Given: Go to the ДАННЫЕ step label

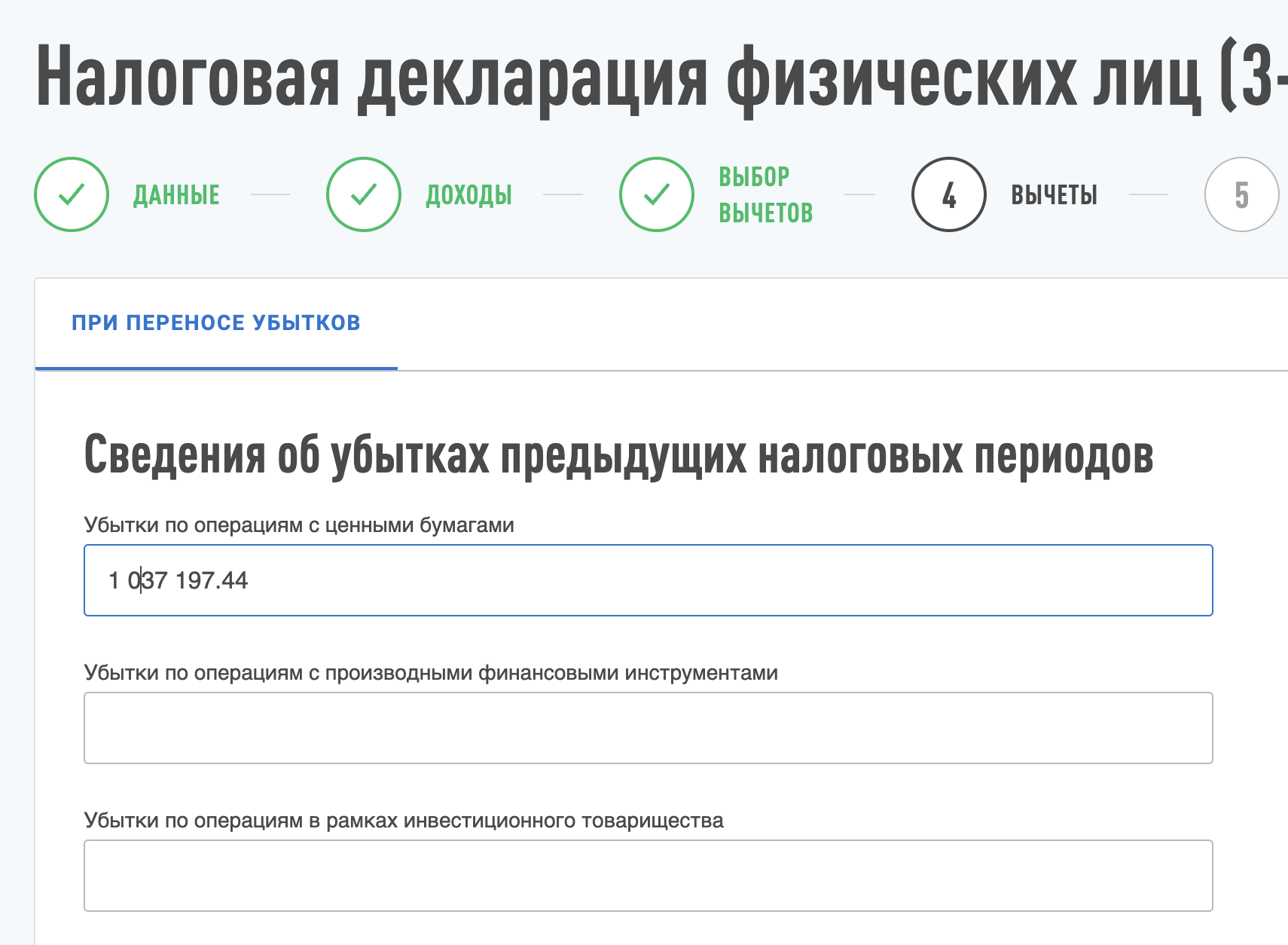Looking at the screenshot, I should point(176,195).
